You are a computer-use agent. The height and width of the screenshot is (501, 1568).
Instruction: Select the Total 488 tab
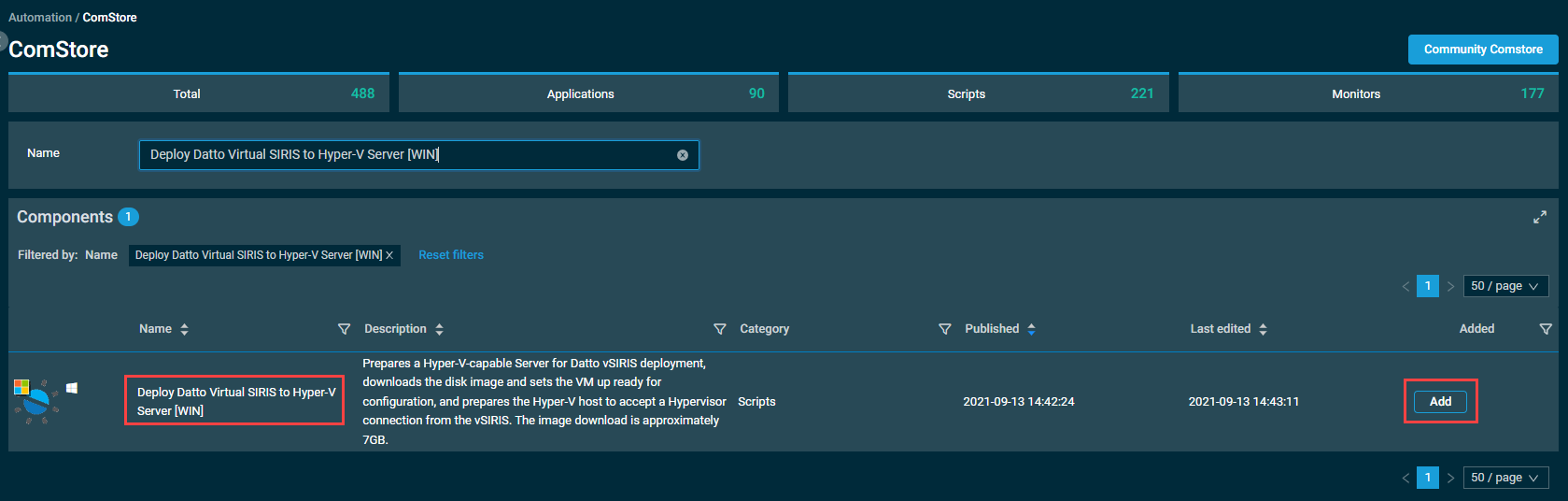pos(199,93)
